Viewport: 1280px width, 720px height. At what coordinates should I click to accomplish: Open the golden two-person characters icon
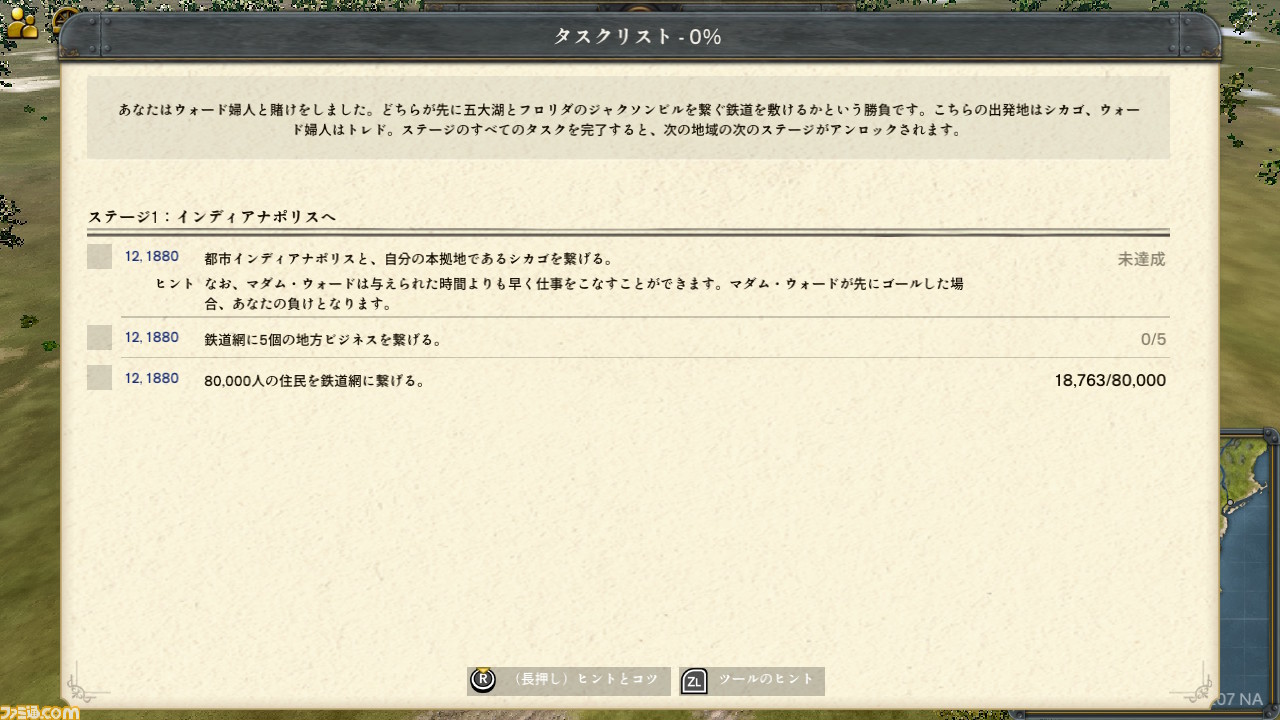[x=22, y=22]
